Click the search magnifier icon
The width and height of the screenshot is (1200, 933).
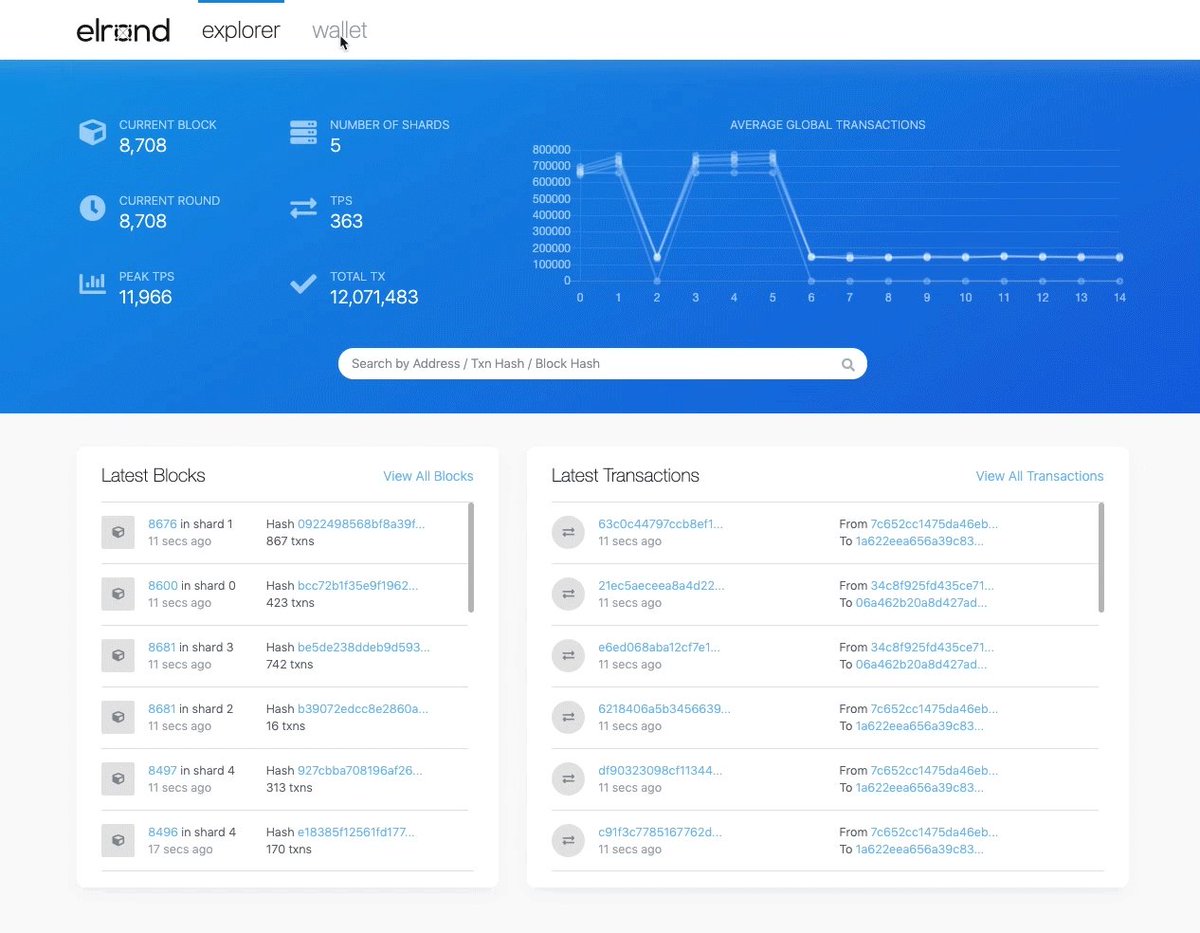848,365
